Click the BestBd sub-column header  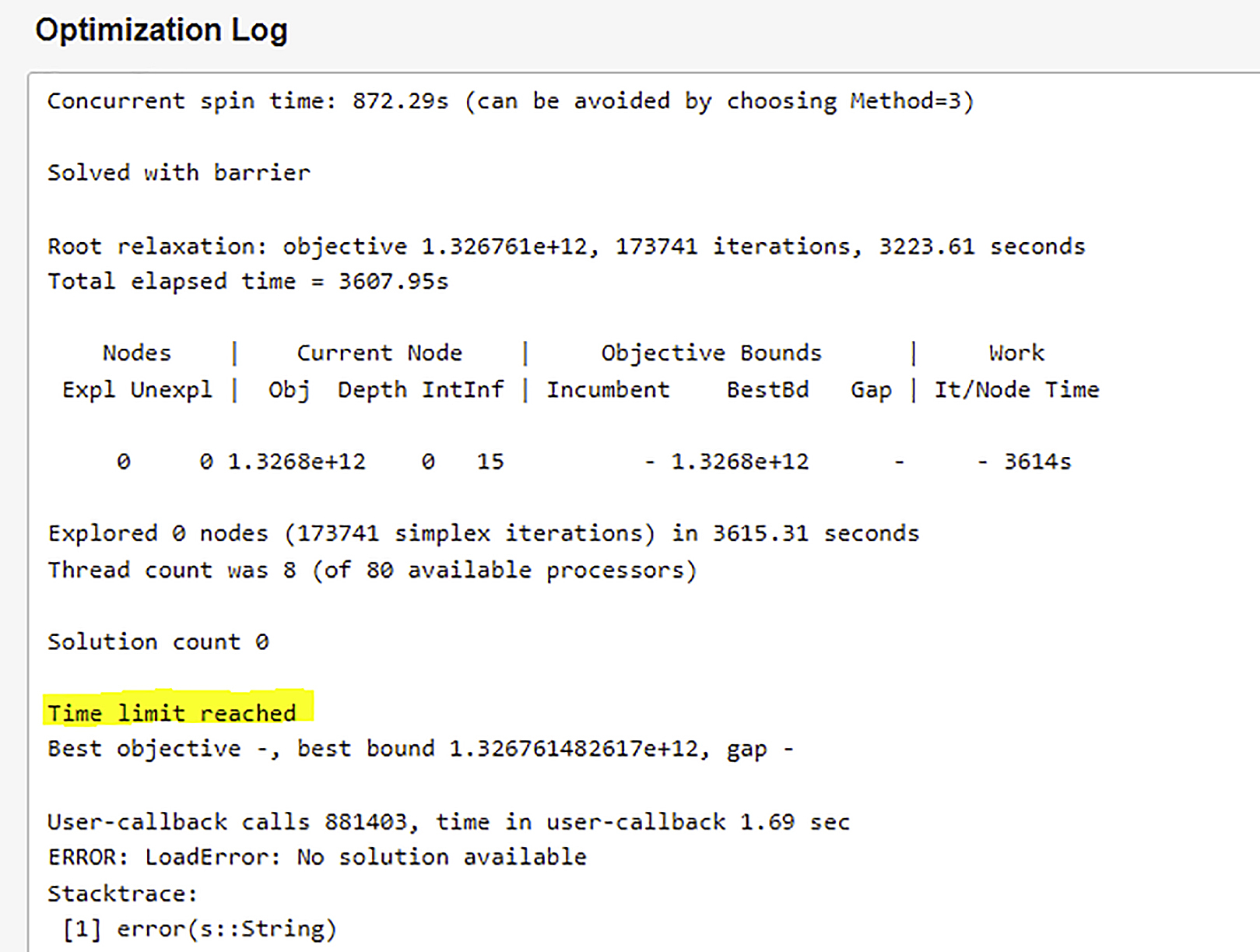(x=767, y=389)
